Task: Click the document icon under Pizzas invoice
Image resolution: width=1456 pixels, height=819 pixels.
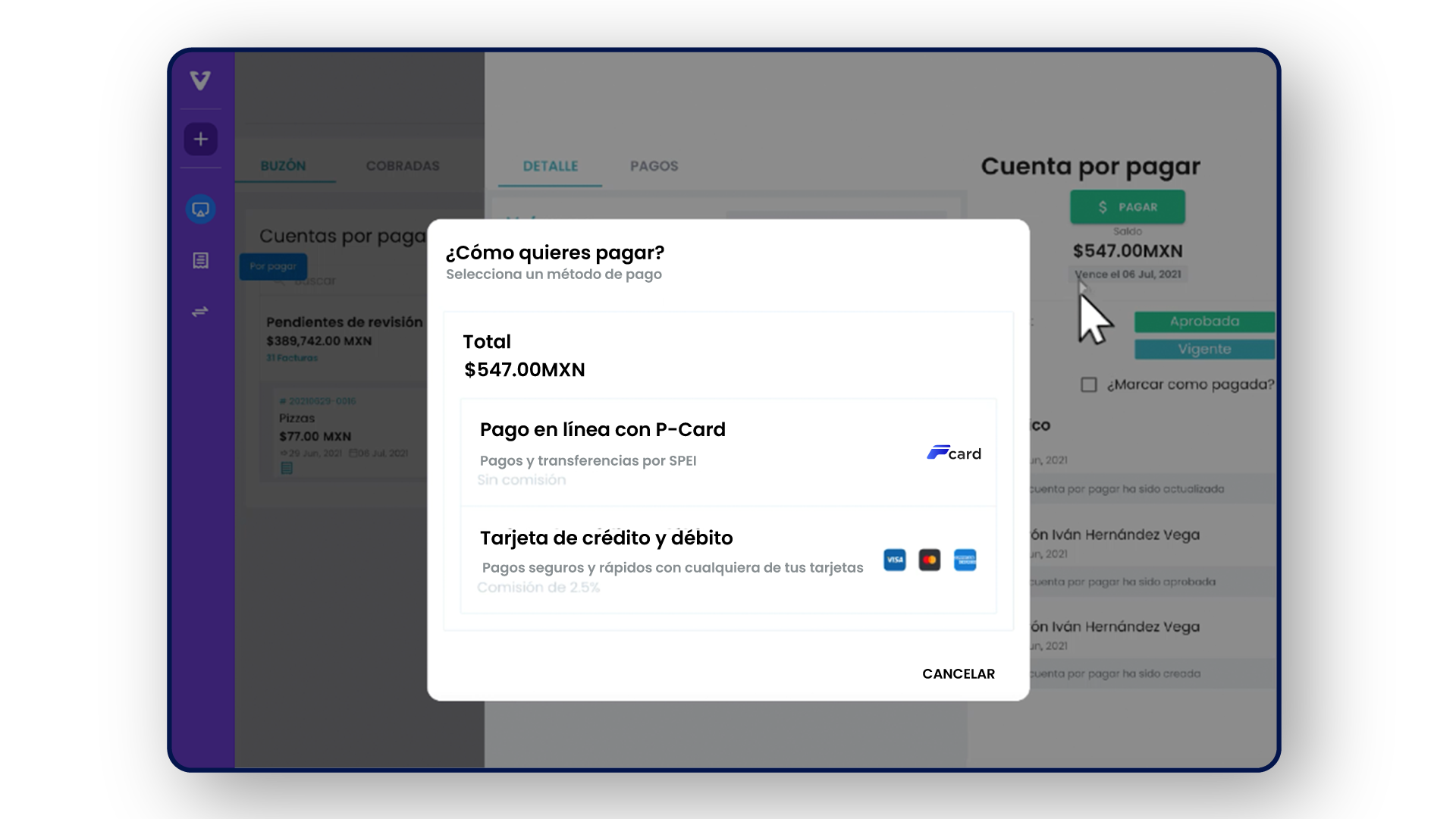Action: [287, 468]
